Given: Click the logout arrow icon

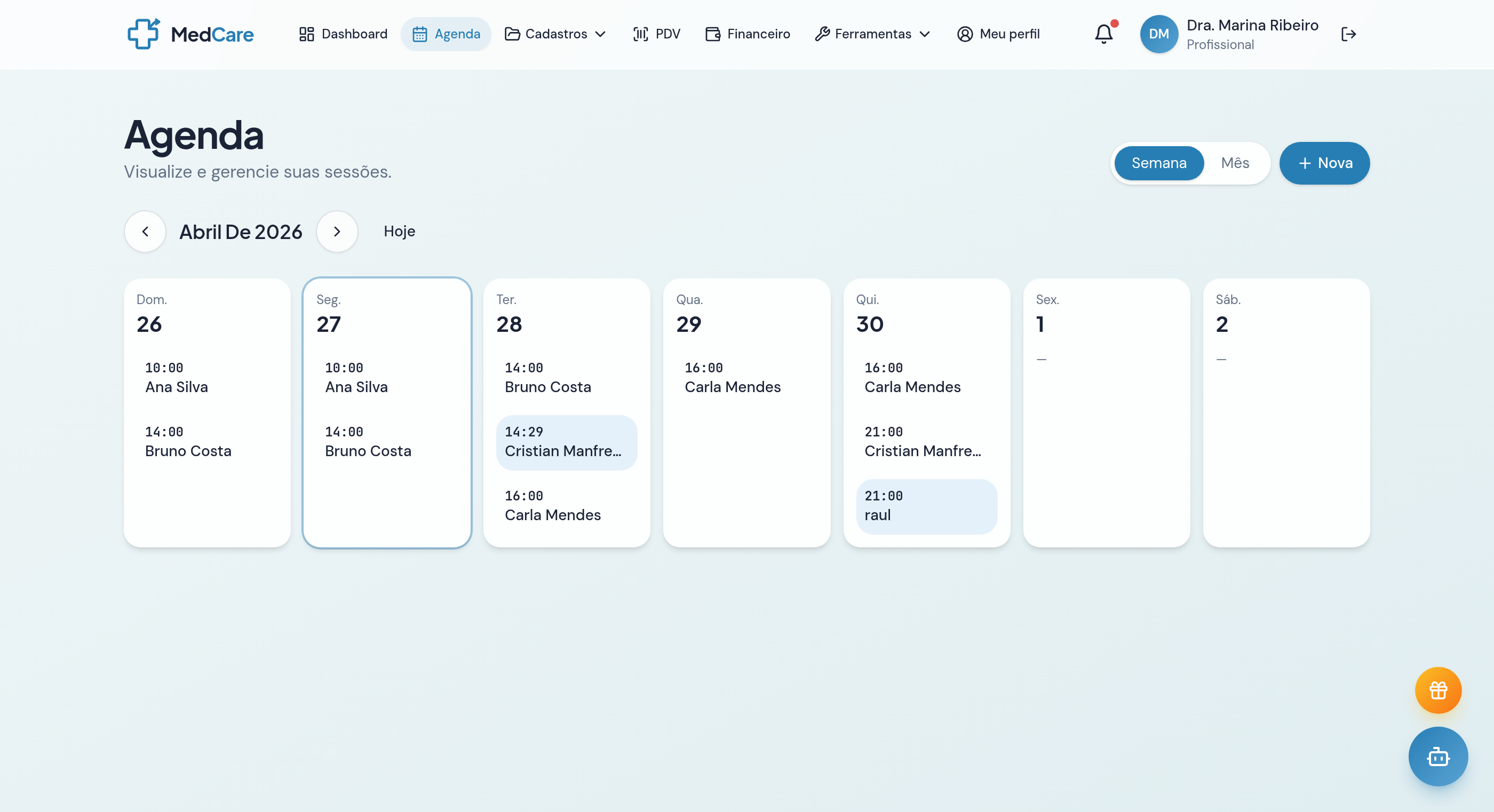Looking at the screenshot, I should (x=1348, y=34).
